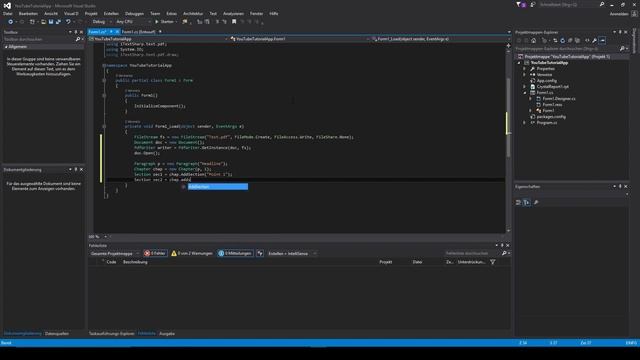Click the Show All Files icon in Solution Explorer
Image resolution: width=640 pixels, height=360 pixels.
click(577, 40)
